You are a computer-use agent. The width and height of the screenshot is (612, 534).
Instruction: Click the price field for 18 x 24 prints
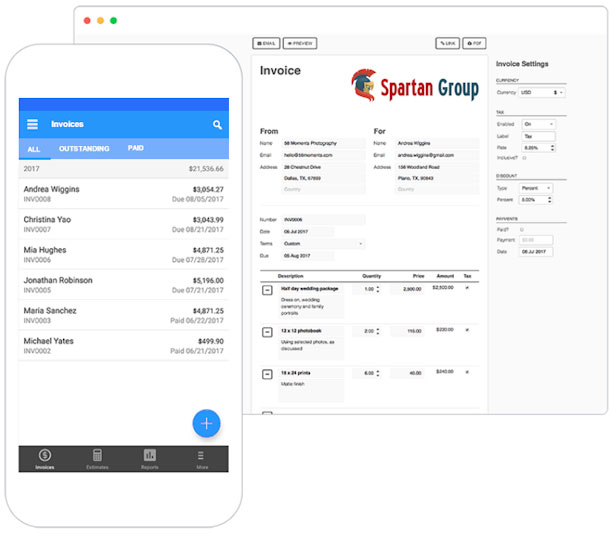[407, 374]
